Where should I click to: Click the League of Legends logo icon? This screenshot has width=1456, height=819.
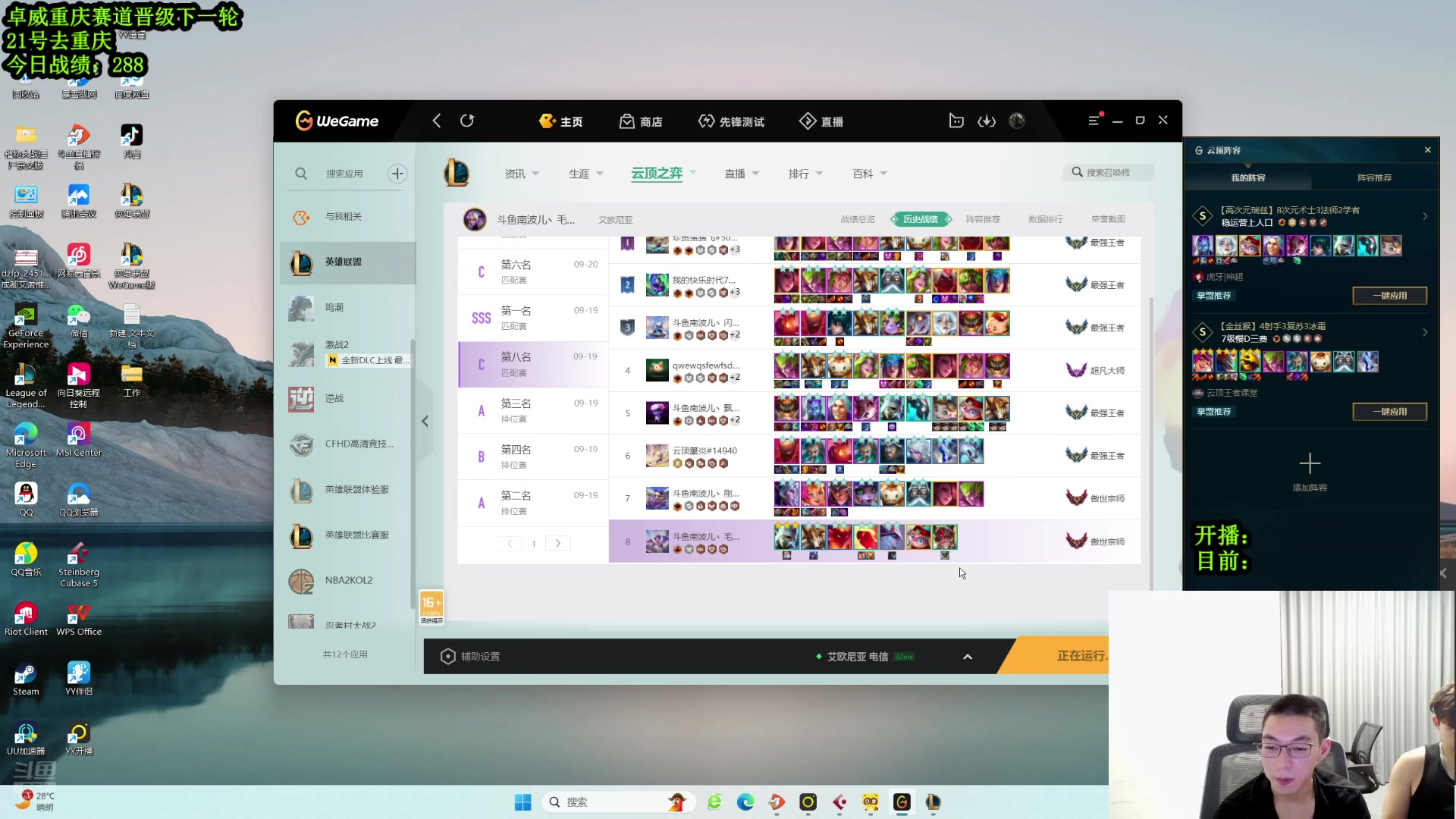(457, 173)
